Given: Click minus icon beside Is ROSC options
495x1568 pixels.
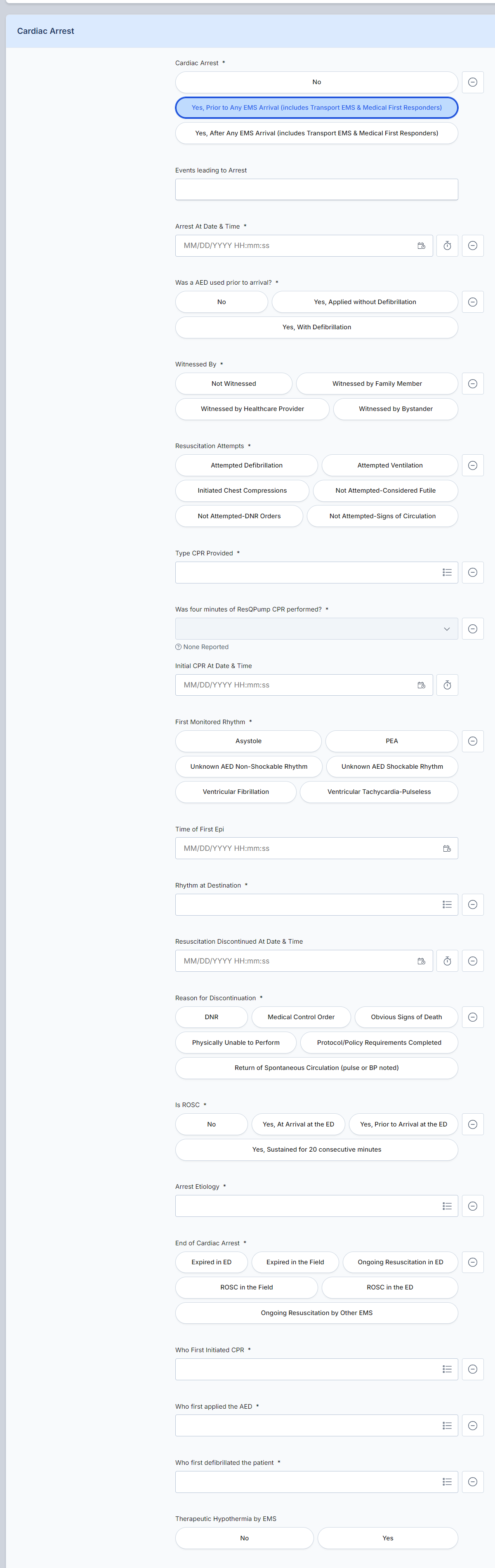Looking at the screenshot, I should click(472, 1124).
